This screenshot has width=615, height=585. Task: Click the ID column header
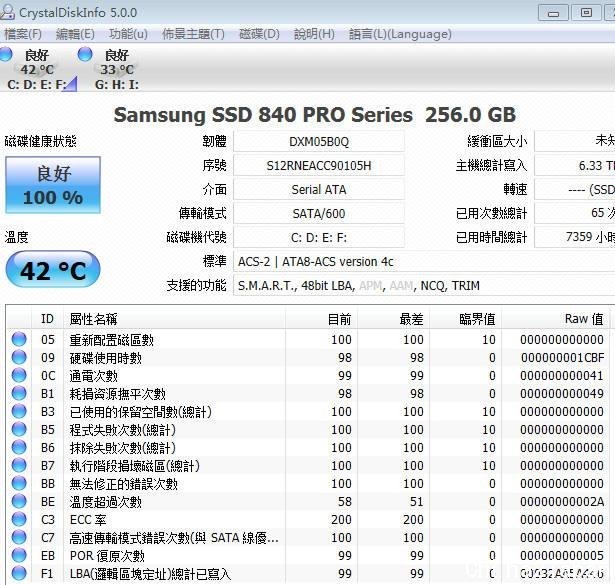tap(47, 319)
